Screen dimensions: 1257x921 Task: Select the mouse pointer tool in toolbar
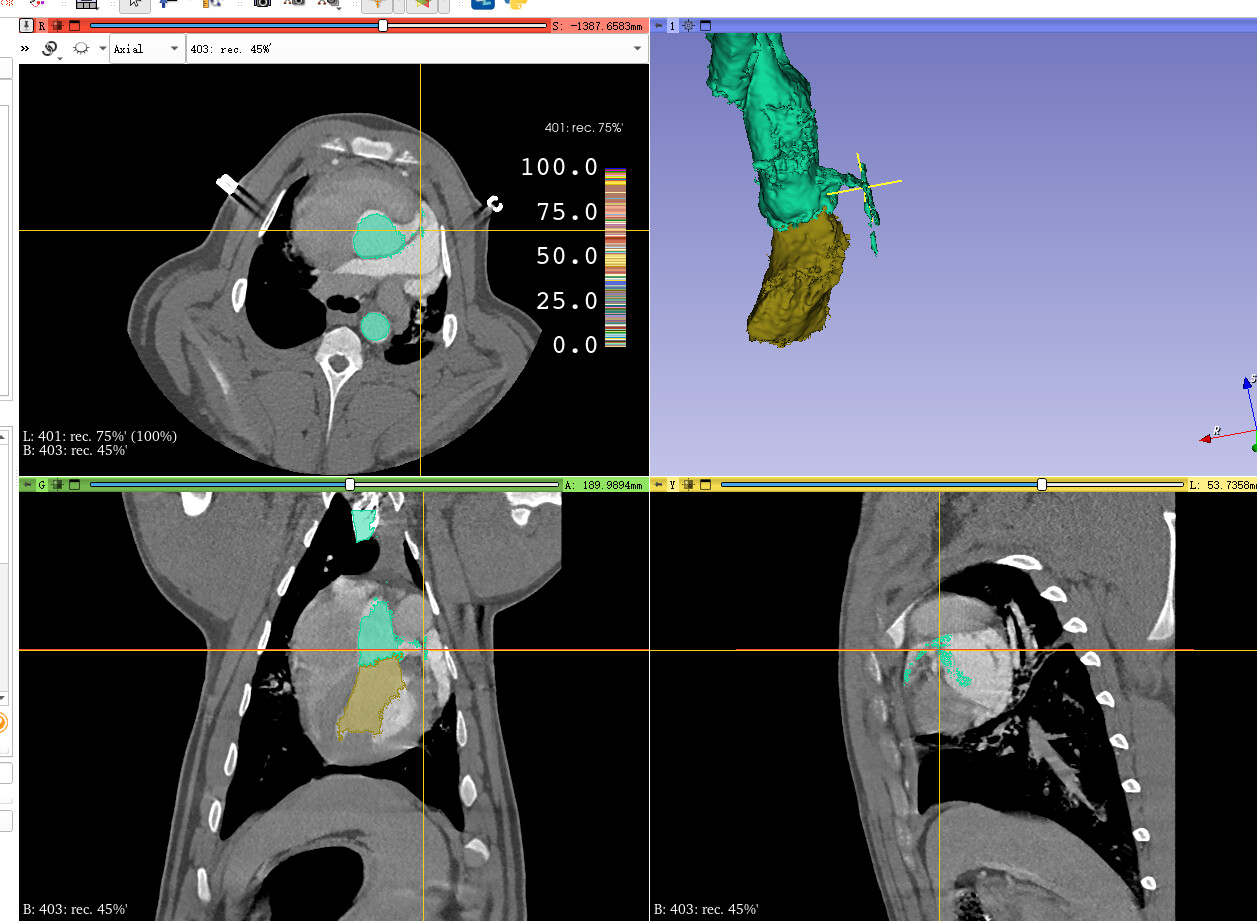[135, 3]
